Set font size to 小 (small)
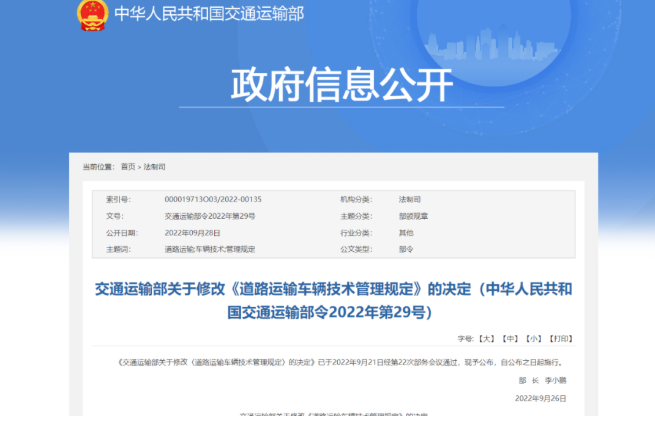The height and width of the screenshot is (432, 655). [534, 339]
